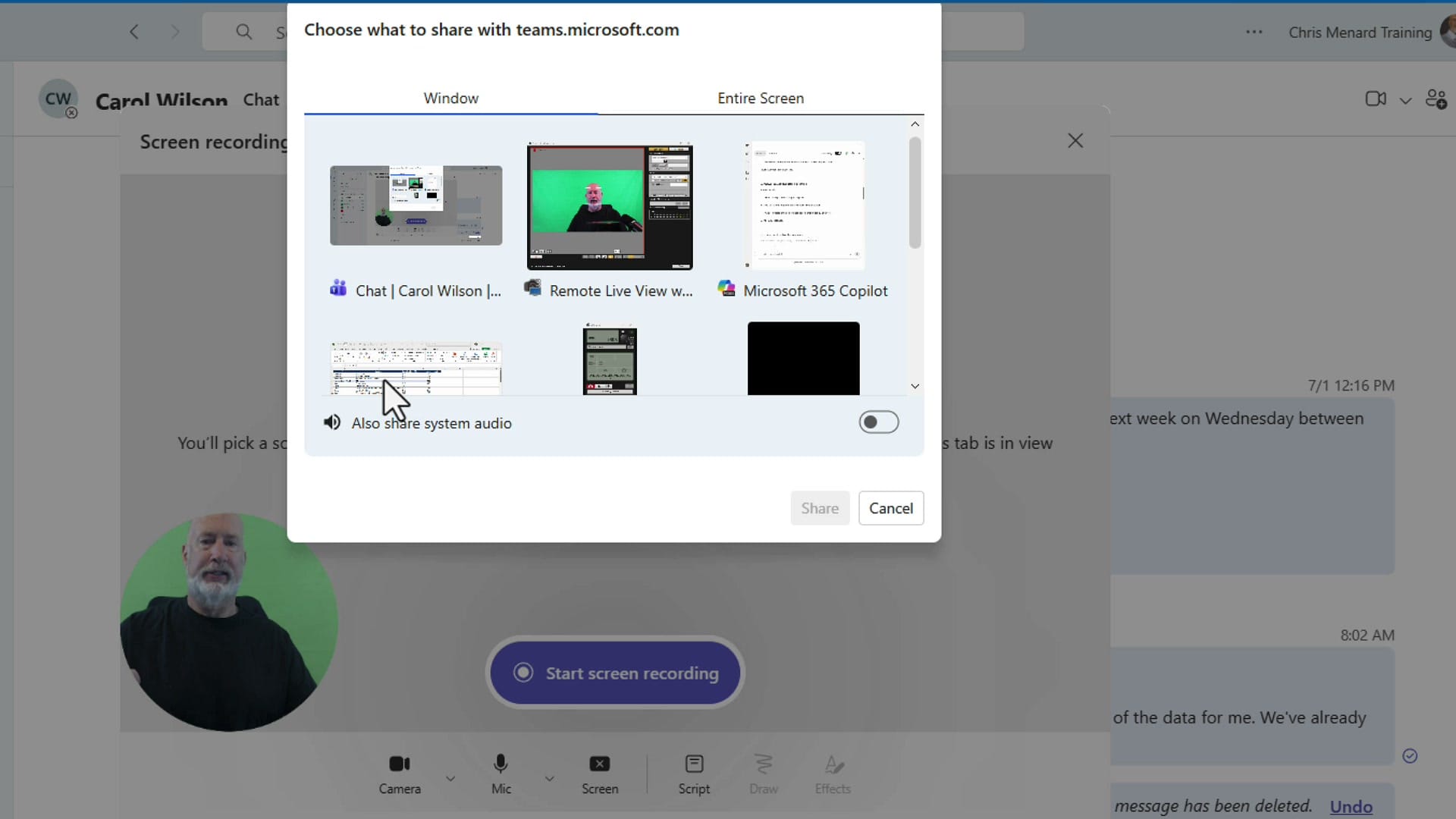Expand the Mic options chevron

(x=550, y=778)
